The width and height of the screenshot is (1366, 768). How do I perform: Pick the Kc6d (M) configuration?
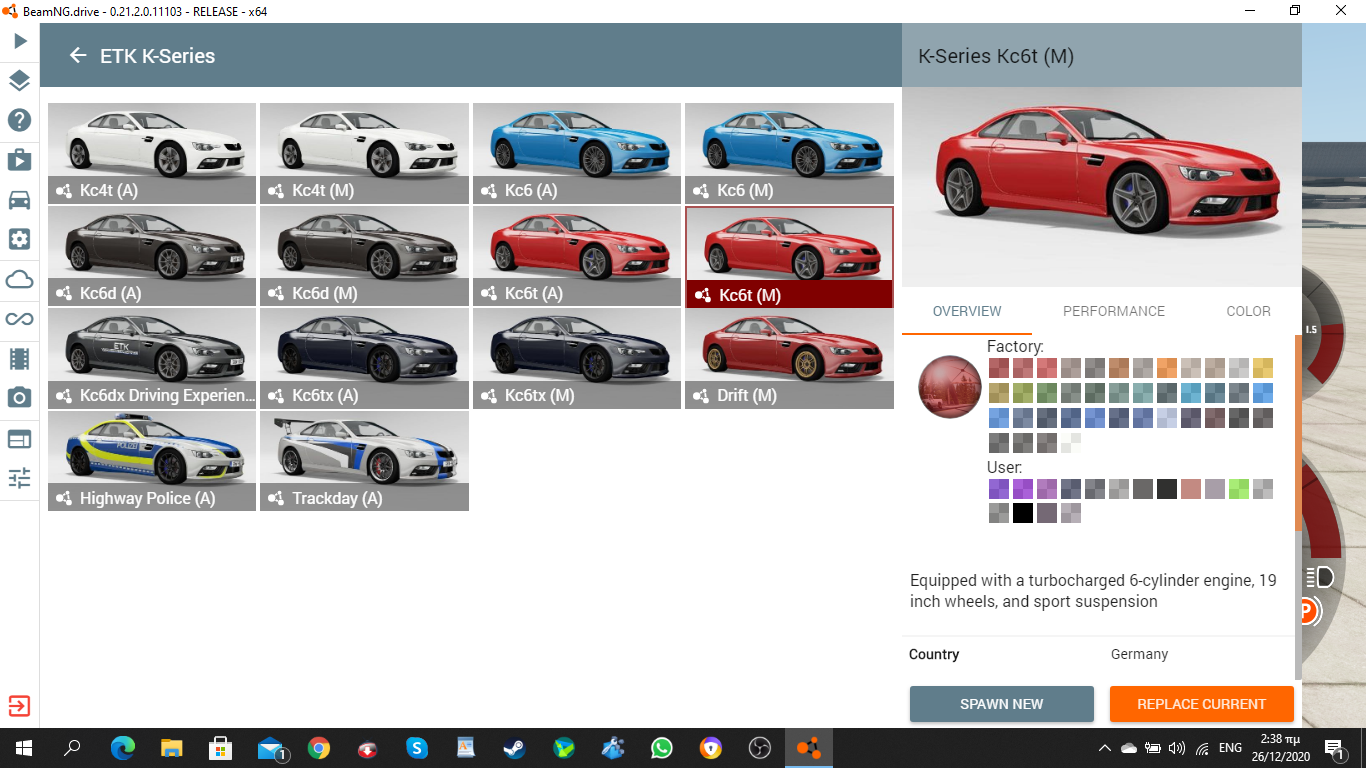364,256
